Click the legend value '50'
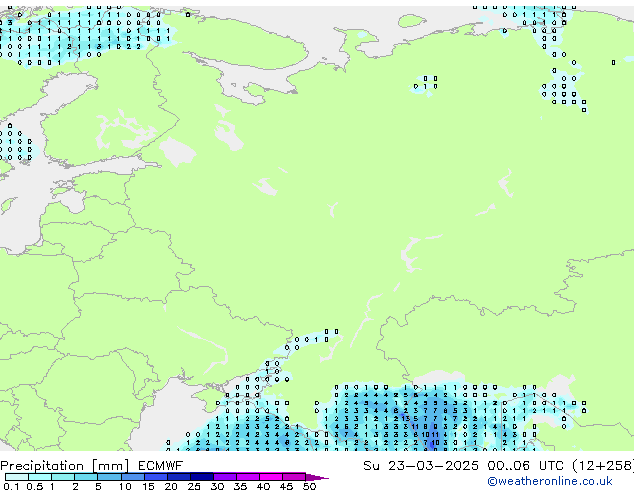The width and height of the screenshot is (634, 490). (309, 486)
